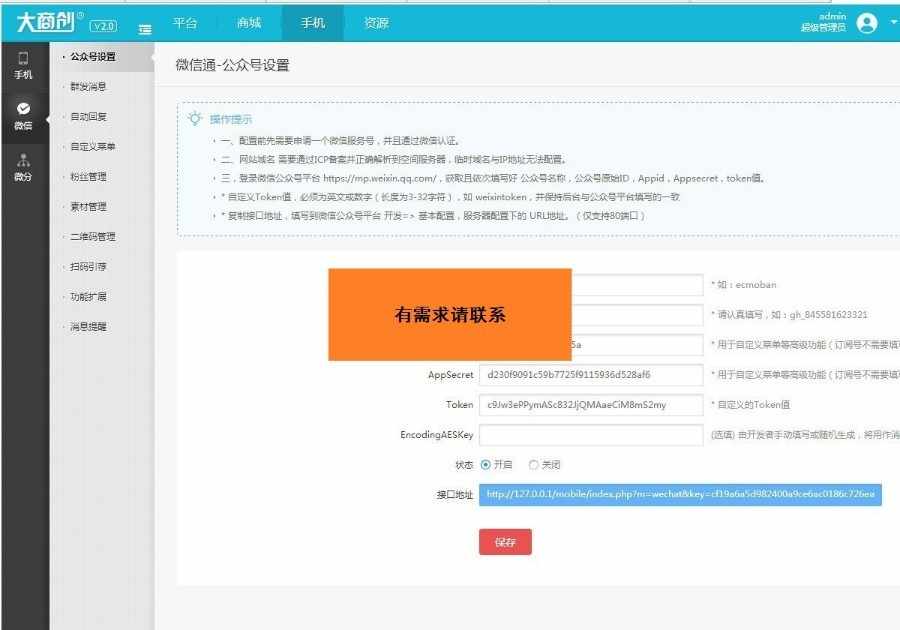Click the 操作提示 heading
The image size is (900, 630).
(231, 119)
